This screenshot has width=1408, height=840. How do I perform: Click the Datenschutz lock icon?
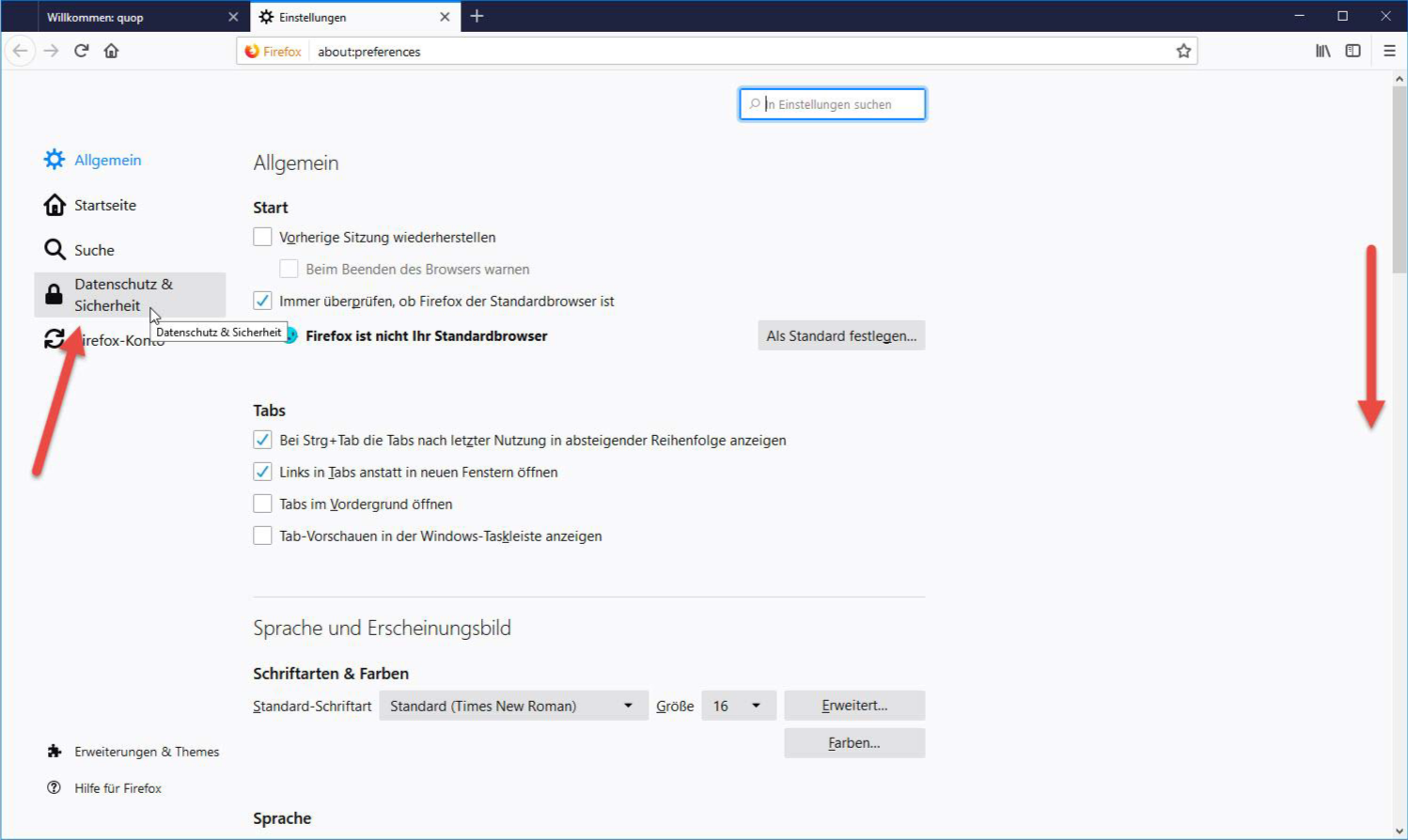click(x=55, y=295)
